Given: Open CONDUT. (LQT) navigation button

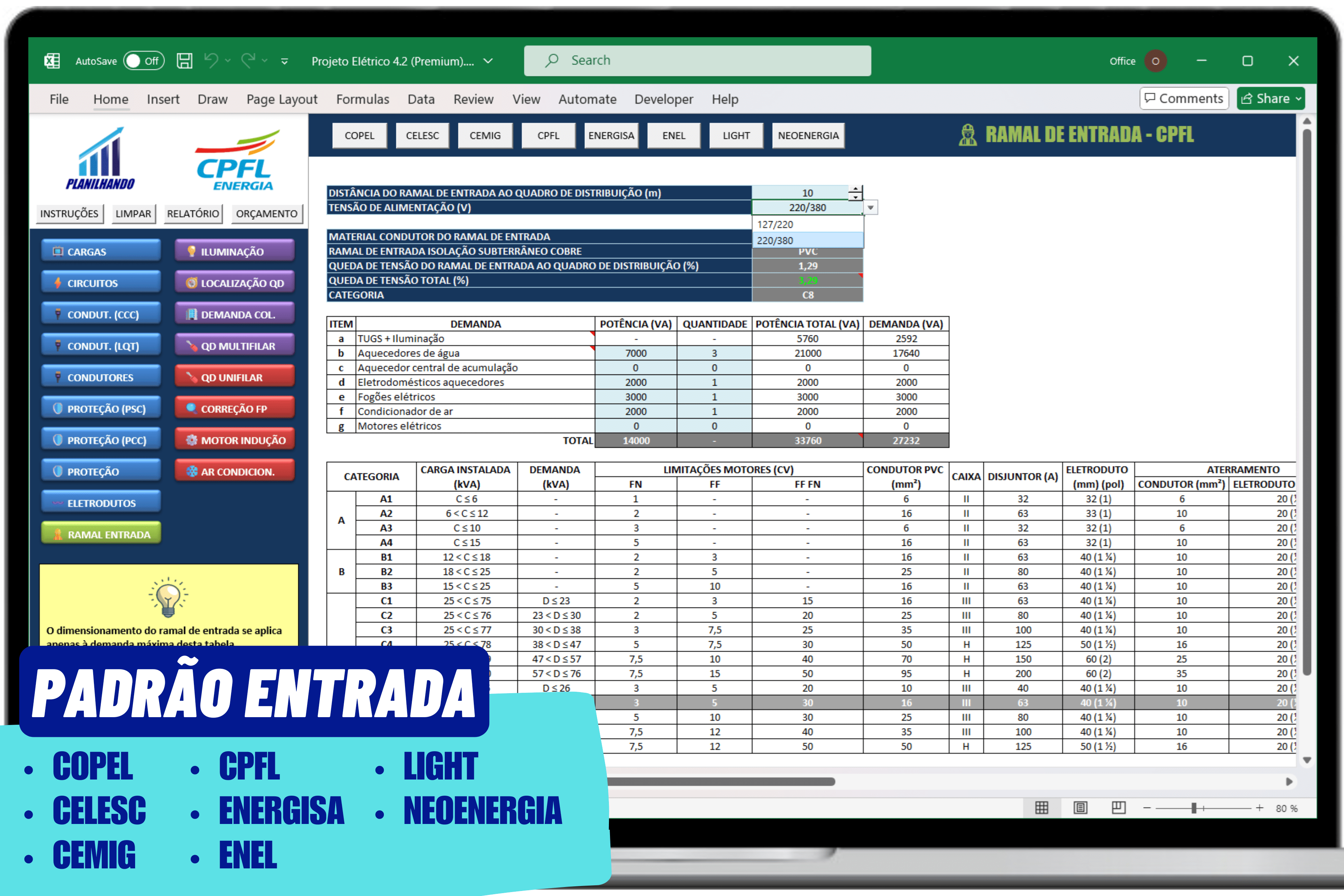Looking at the screenshot, I should pos(101,346).
